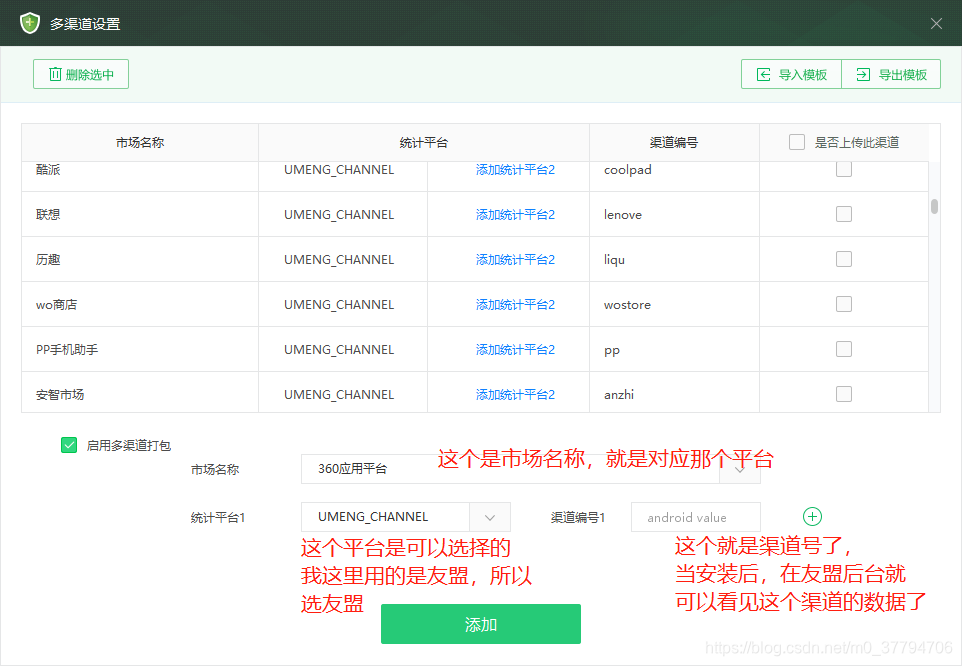Click the trash icon on 删除选中
The image size is (962, 666).
click(55, 74)
